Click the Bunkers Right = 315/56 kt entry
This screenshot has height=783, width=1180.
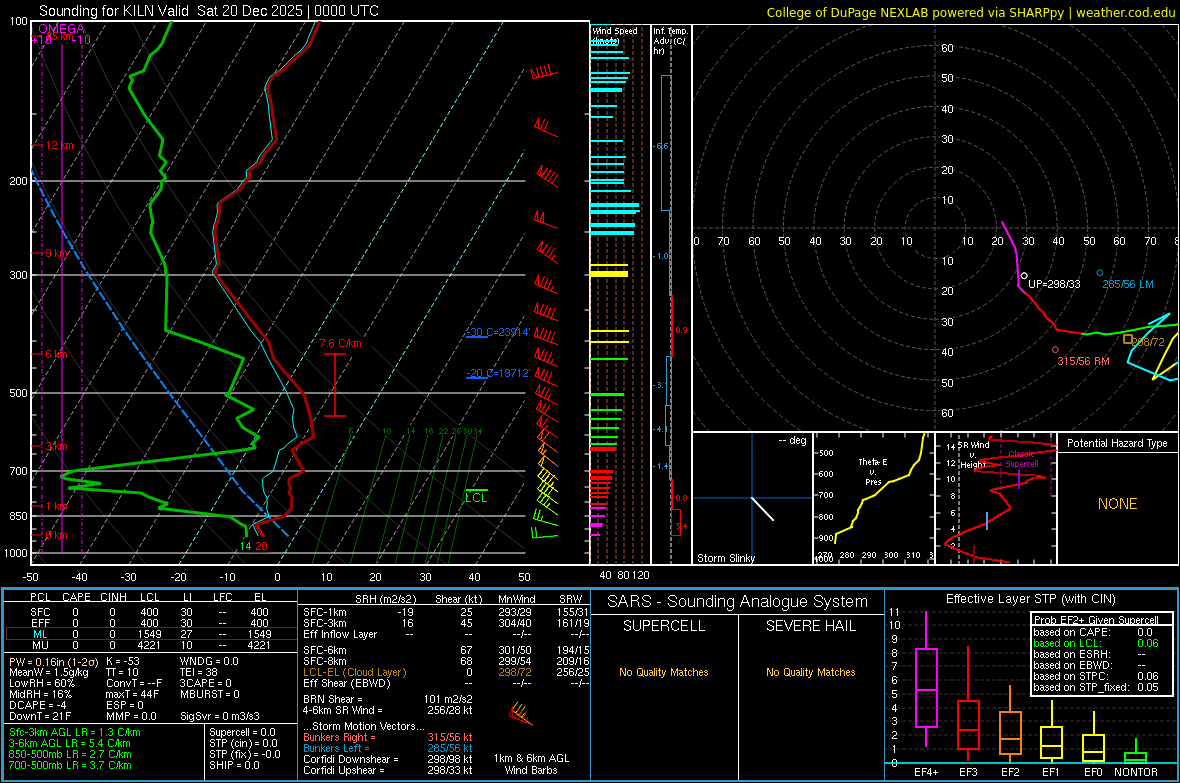tap(388, 737)
